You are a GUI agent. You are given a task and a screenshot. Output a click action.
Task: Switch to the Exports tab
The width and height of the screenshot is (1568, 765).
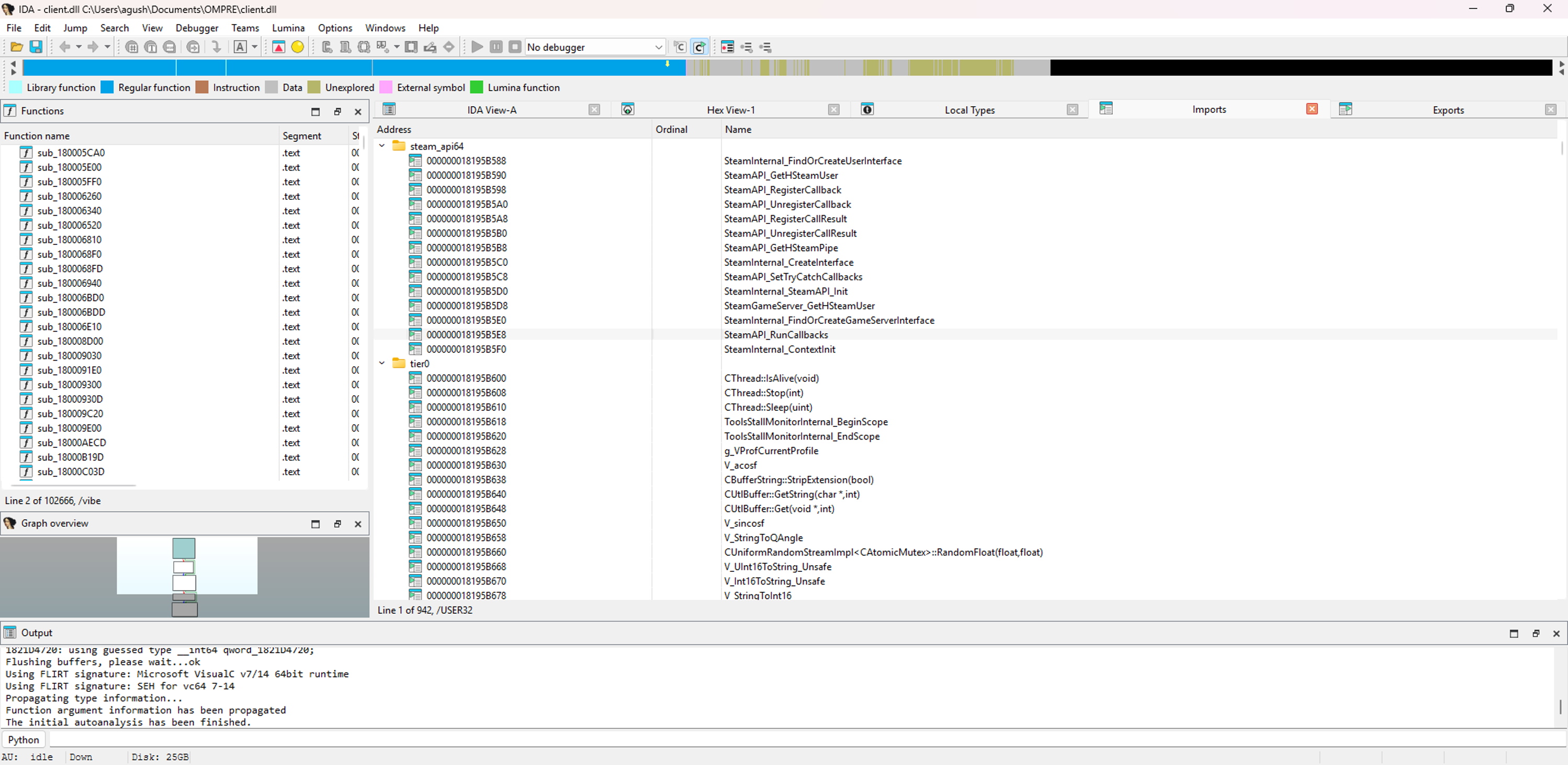[x=1448, y=110]
